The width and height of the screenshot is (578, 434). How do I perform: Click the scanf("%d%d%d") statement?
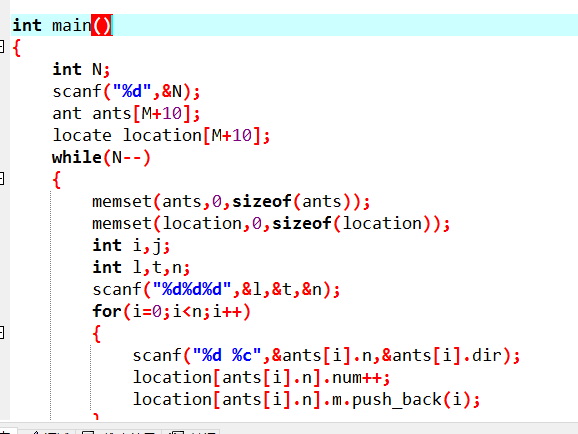click(x=216, y=290)
